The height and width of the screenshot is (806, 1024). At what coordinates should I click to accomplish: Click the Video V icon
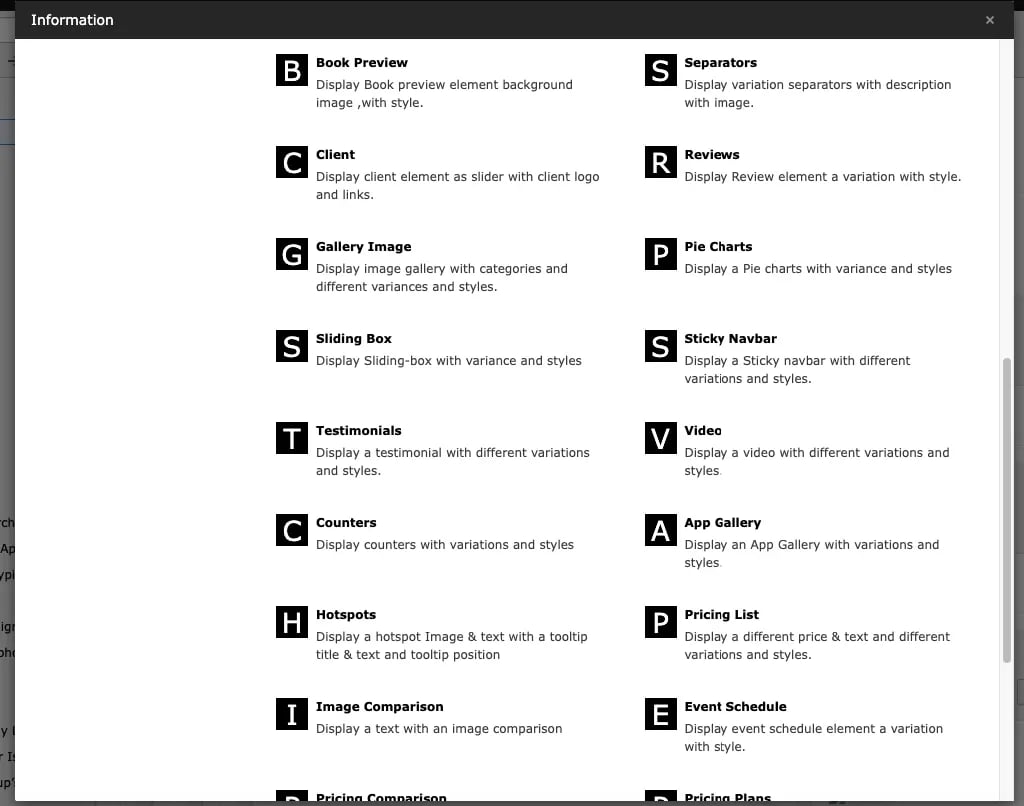pos(660,438)
